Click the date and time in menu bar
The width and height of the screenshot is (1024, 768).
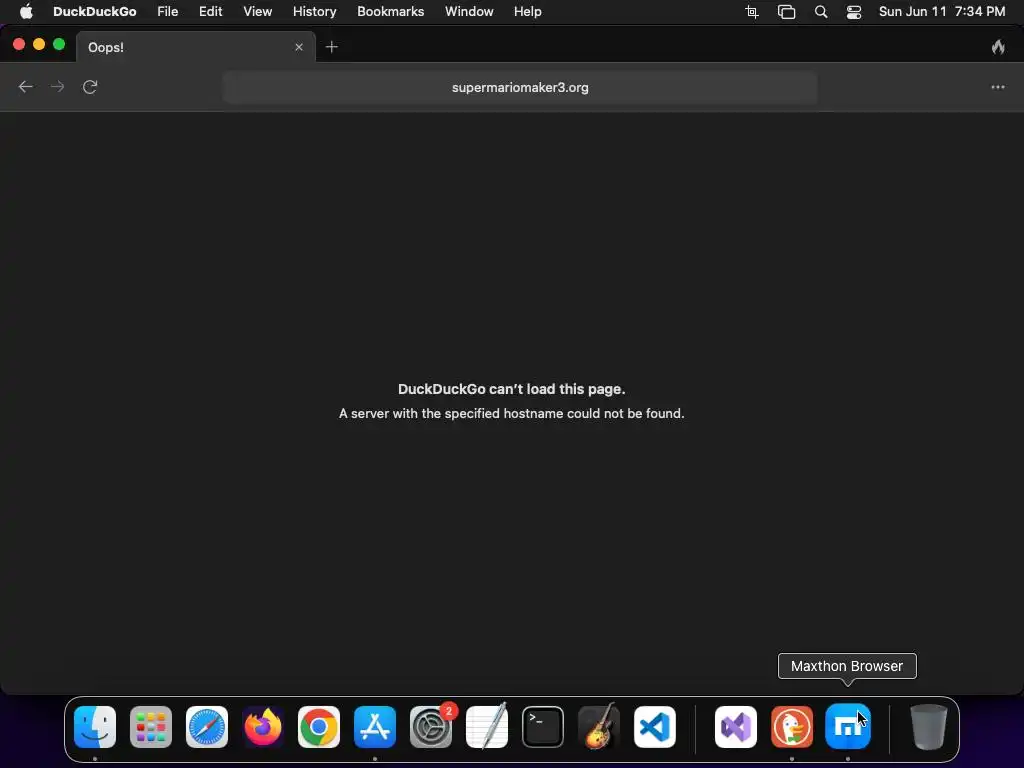(942, 12)
